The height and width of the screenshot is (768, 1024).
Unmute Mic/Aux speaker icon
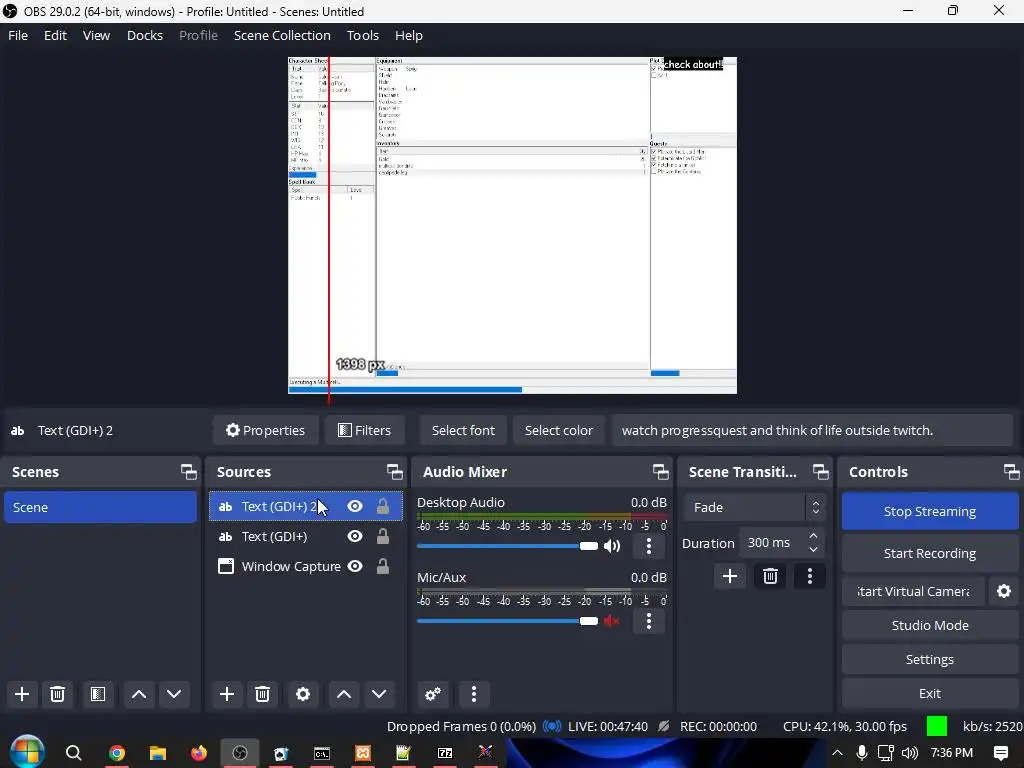[x=612, y=621]
